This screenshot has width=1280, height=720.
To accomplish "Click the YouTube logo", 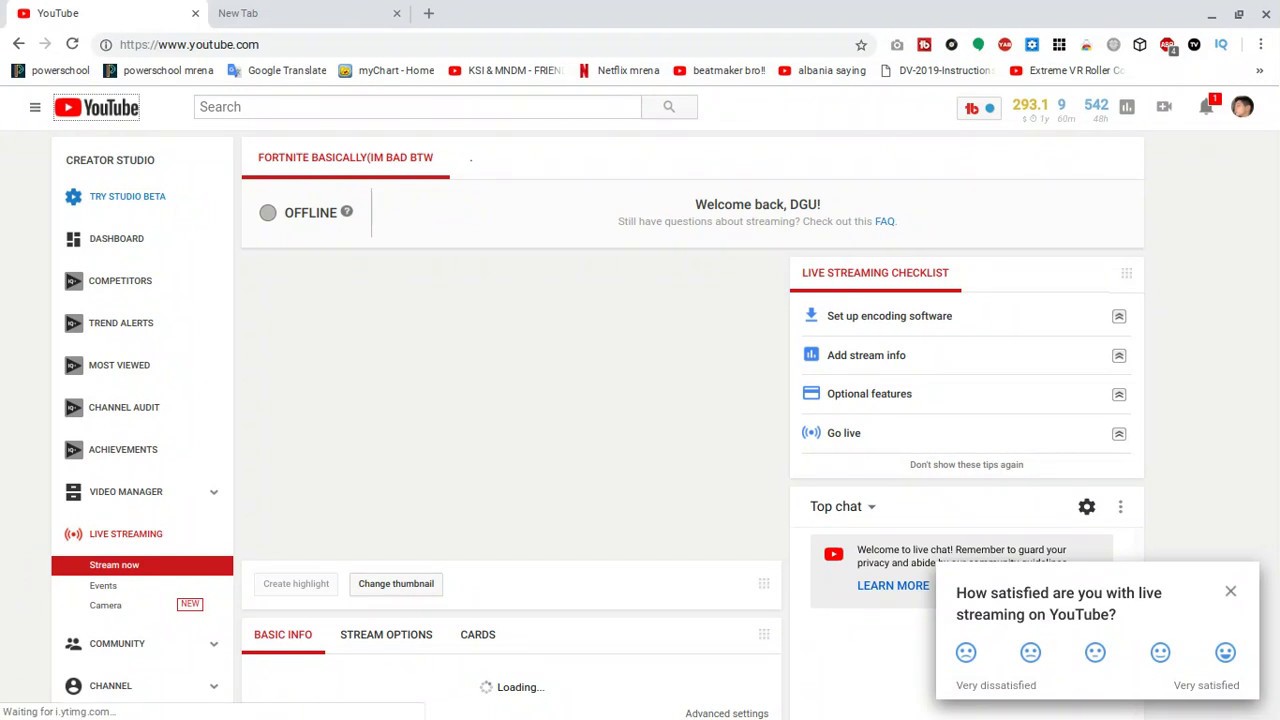I will [96, 107].
